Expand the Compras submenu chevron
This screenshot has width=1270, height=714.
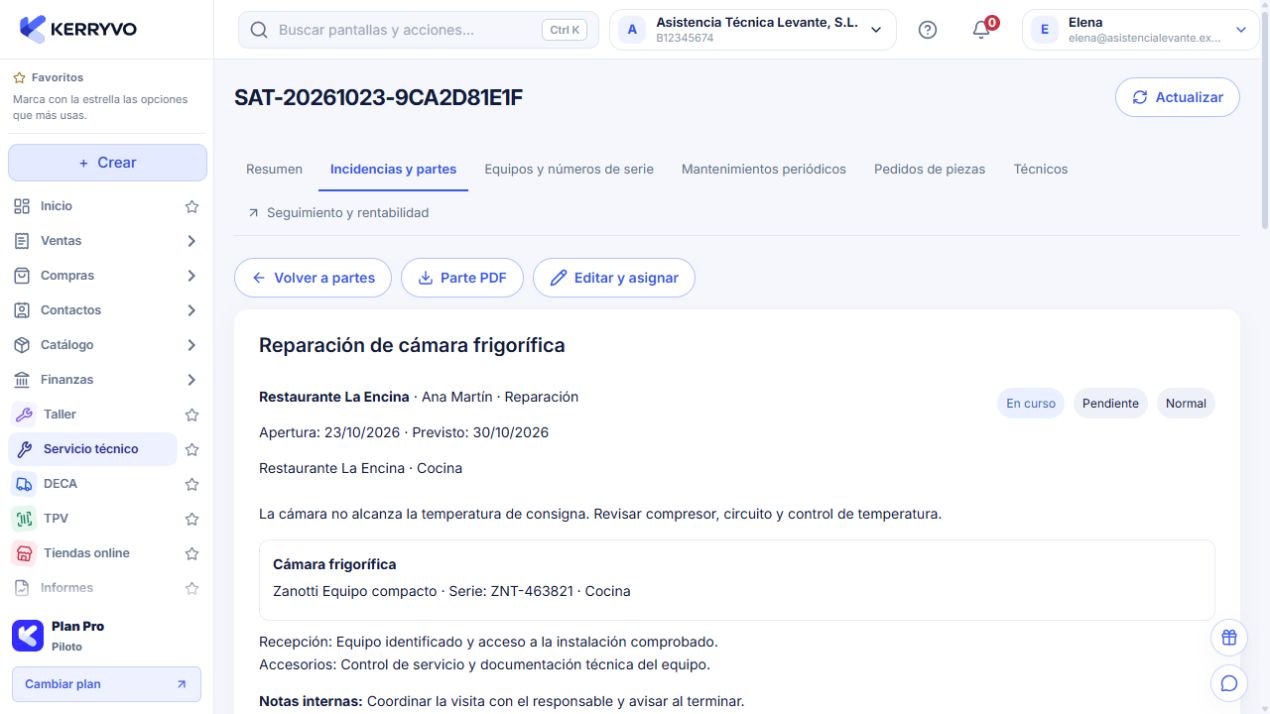coord(192,275)
